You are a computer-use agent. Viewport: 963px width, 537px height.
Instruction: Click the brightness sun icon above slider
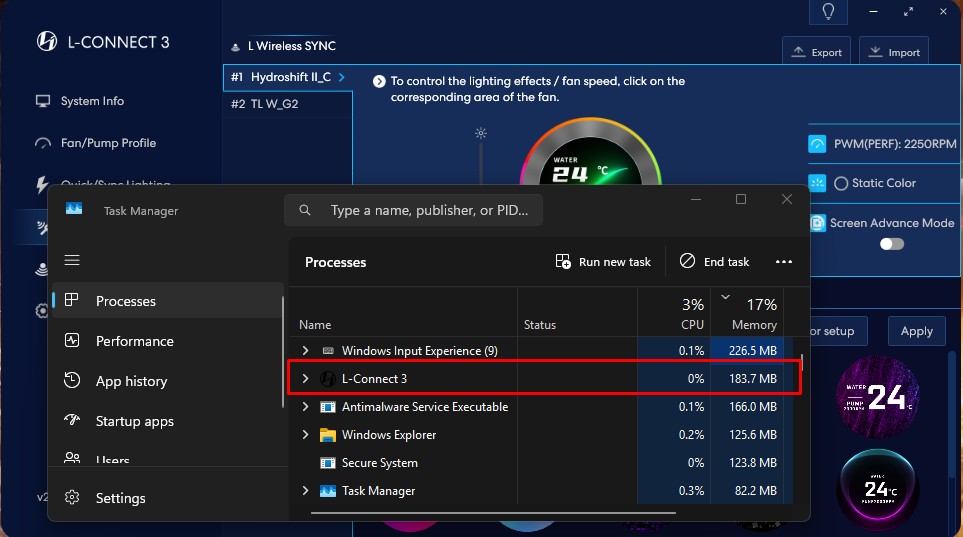click(481, 133)
